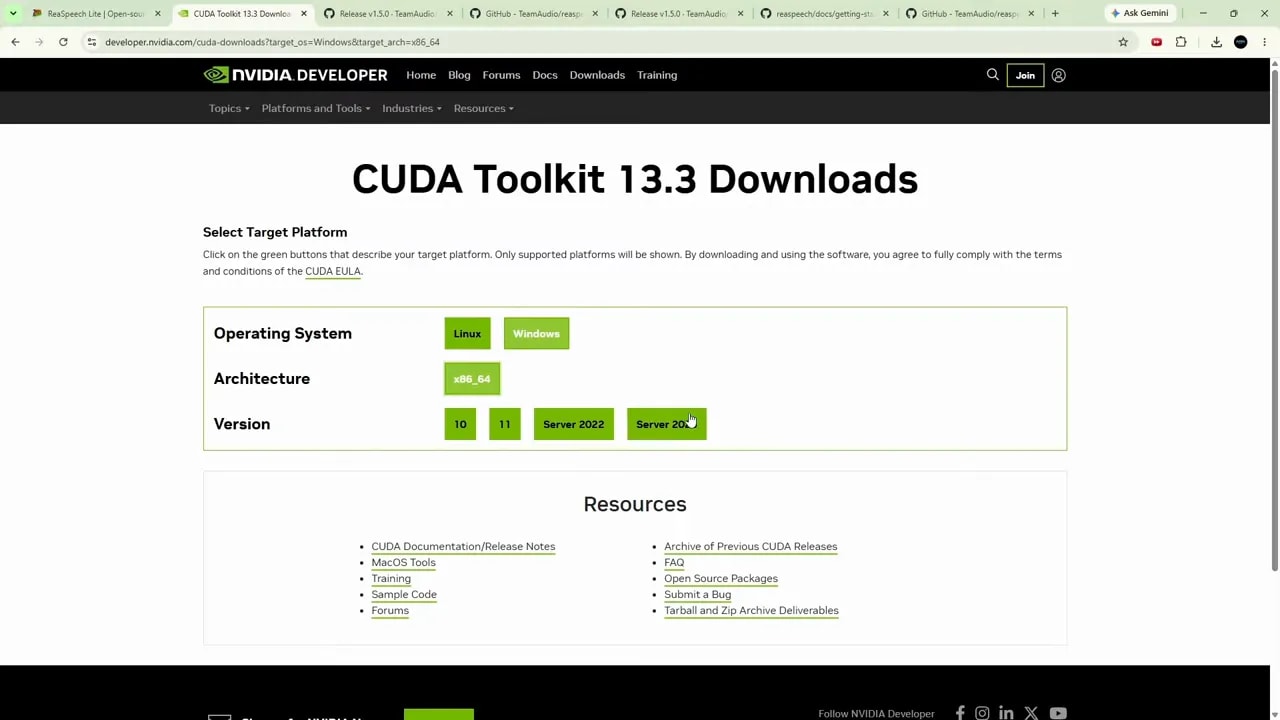This screenshot has height=720, width=1280.
Task: Reload the page with the refresh icon
Action: point(63,42)
